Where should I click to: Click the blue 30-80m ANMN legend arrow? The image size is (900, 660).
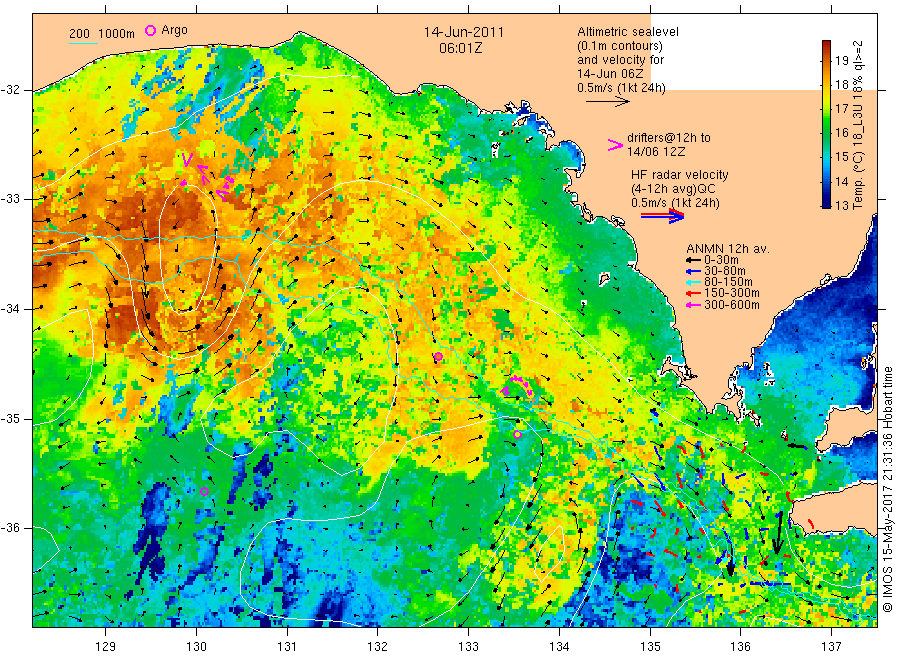[694, 271]
